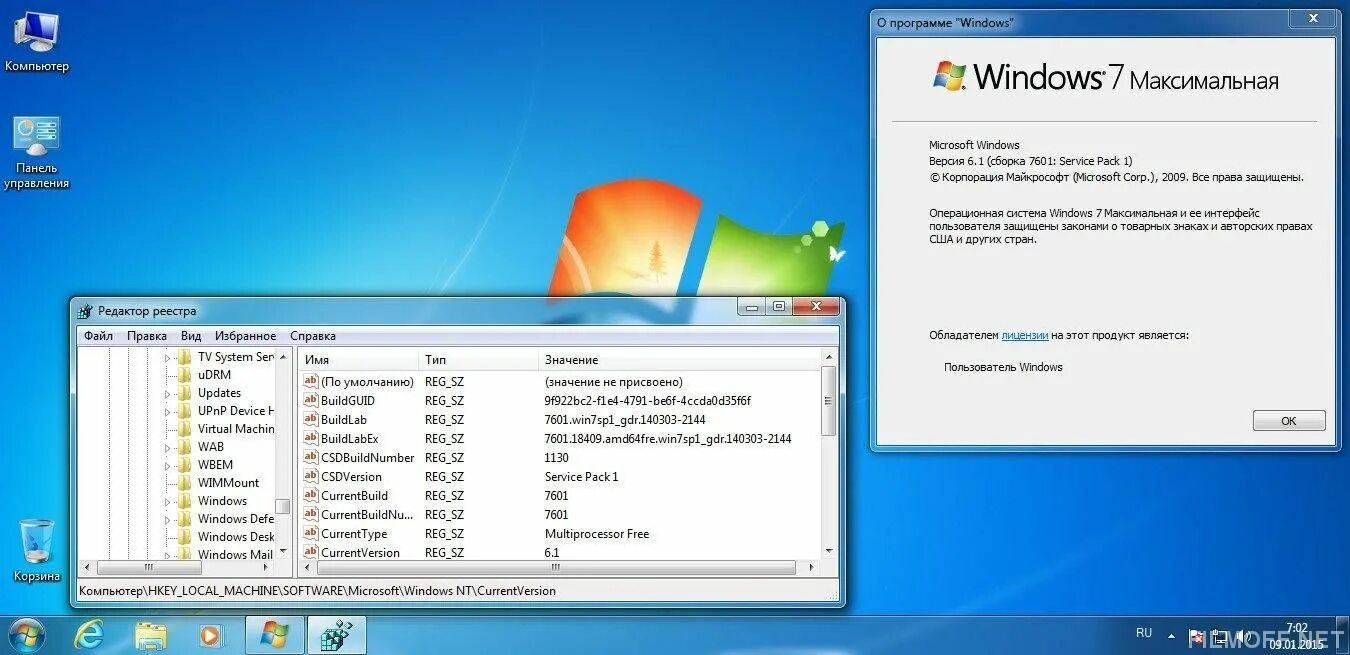1350x655 pixels.
Task: Open the Файл menu
Action: [x=98, y=336]
